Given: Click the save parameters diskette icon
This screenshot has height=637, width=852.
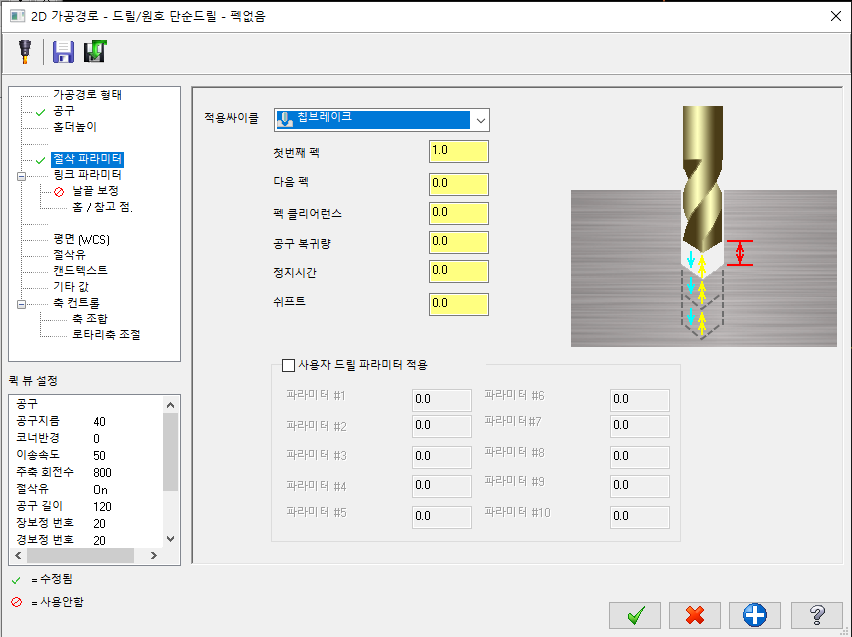Looking at the screenshot, I should pyautogui.click(x=63, y=52).
